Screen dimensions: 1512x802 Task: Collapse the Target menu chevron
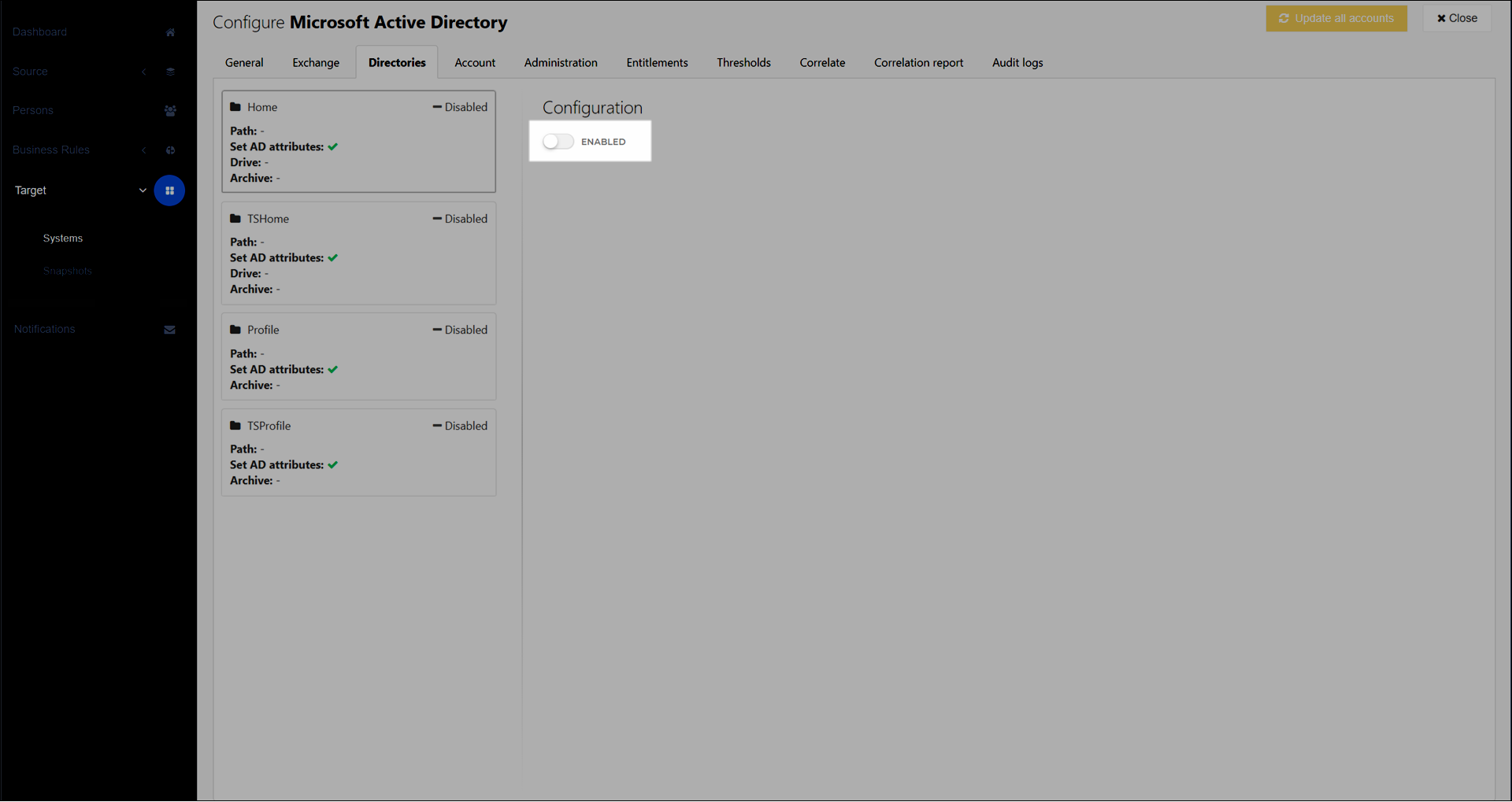point(143,190)
